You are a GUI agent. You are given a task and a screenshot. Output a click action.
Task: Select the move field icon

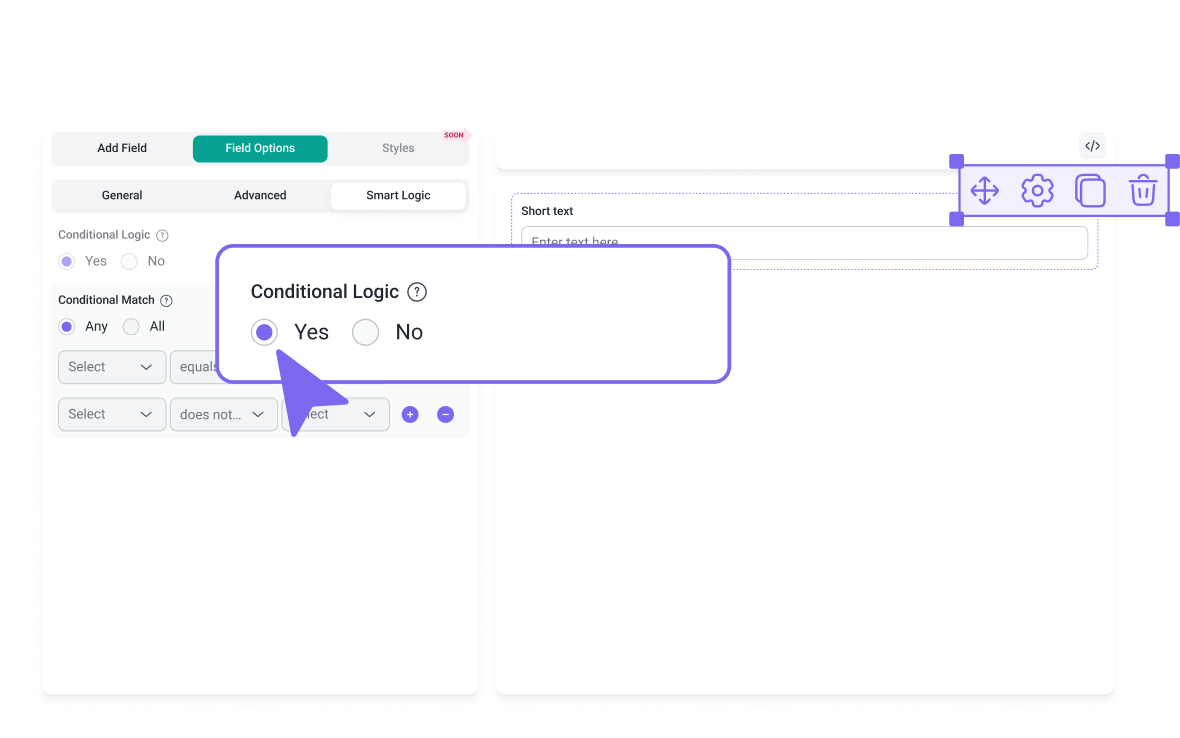984,190
